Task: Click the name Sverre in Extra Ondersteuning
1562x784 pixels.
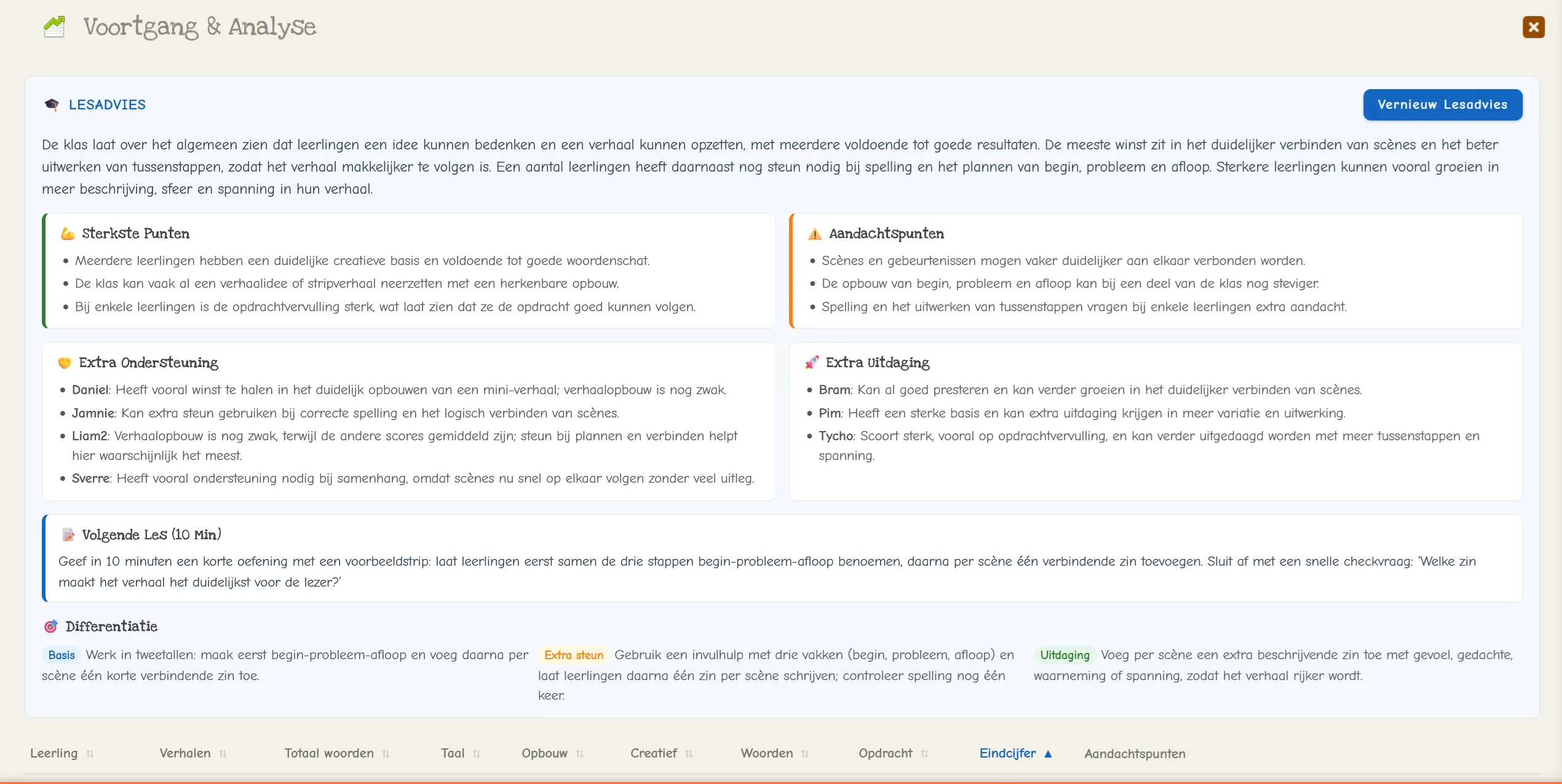Action: click(x=90, y=478)
